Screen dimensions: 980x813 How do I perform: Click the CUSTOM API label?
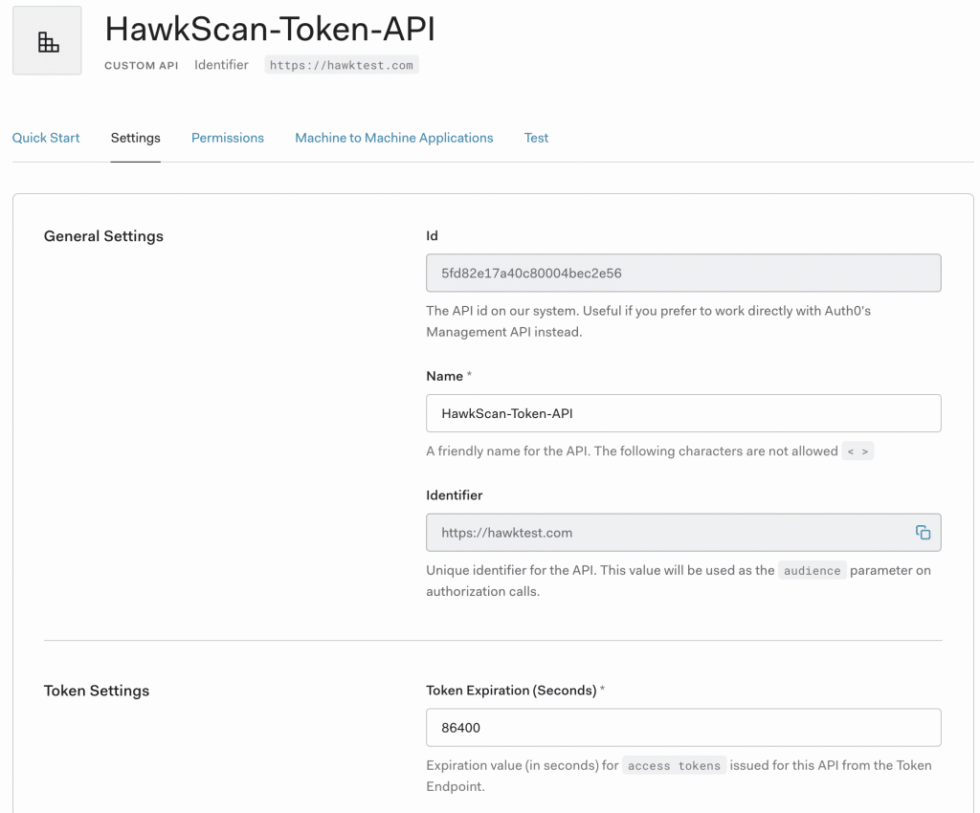coord(141,66)
